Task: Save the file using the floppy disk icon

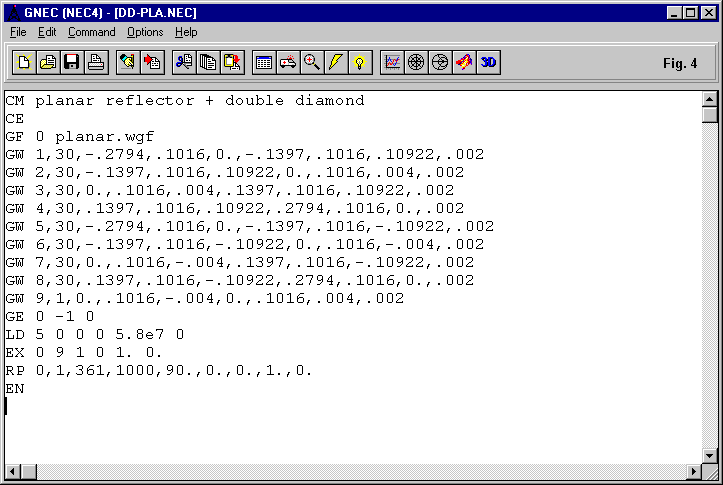Action: click(71, 62)
